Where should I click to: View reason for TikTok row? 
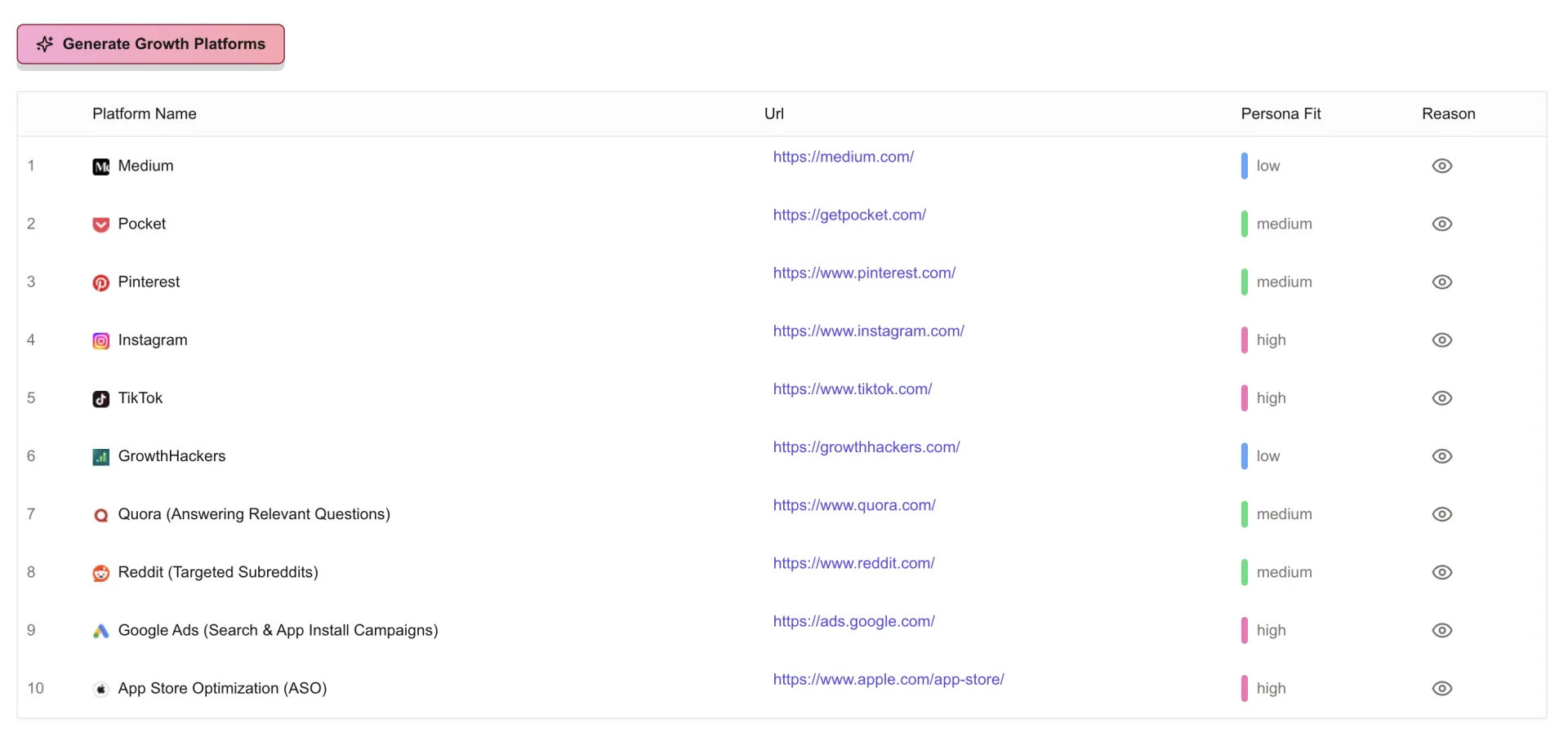1442,397
